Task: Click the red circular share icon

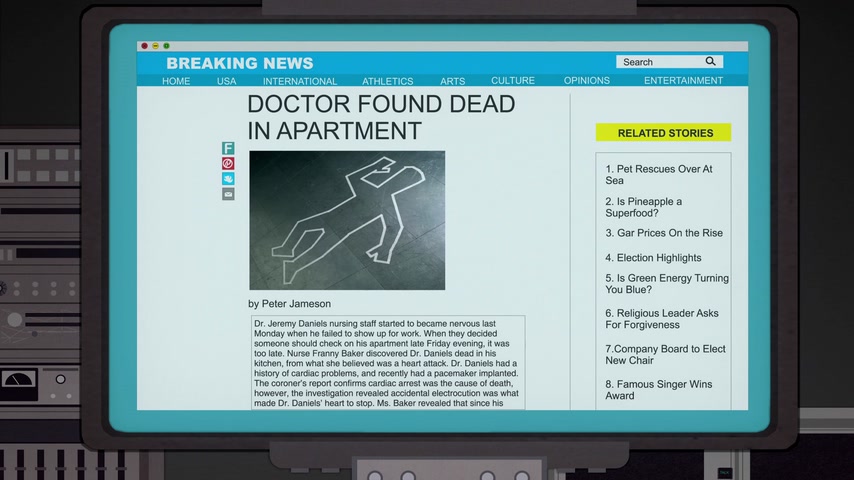Action: click(228, 163)
